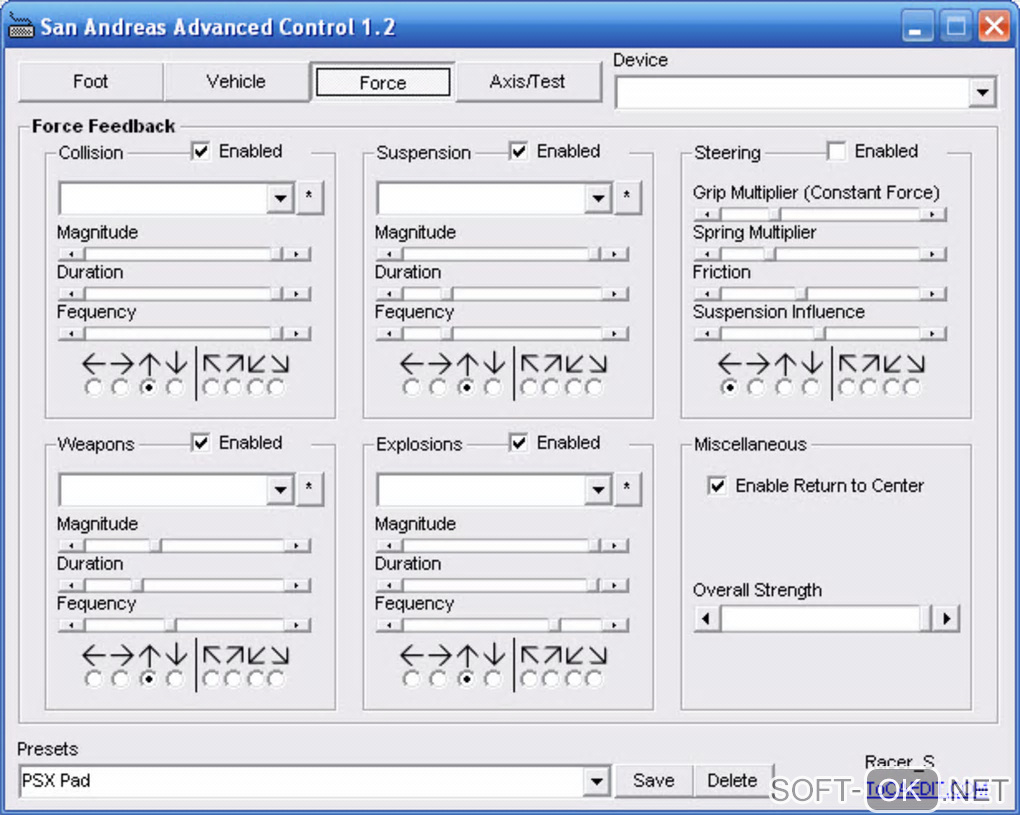1020x815 pixels.
Task: Click right arrow of Collision Magnitude slider
Action: [297, 254]
